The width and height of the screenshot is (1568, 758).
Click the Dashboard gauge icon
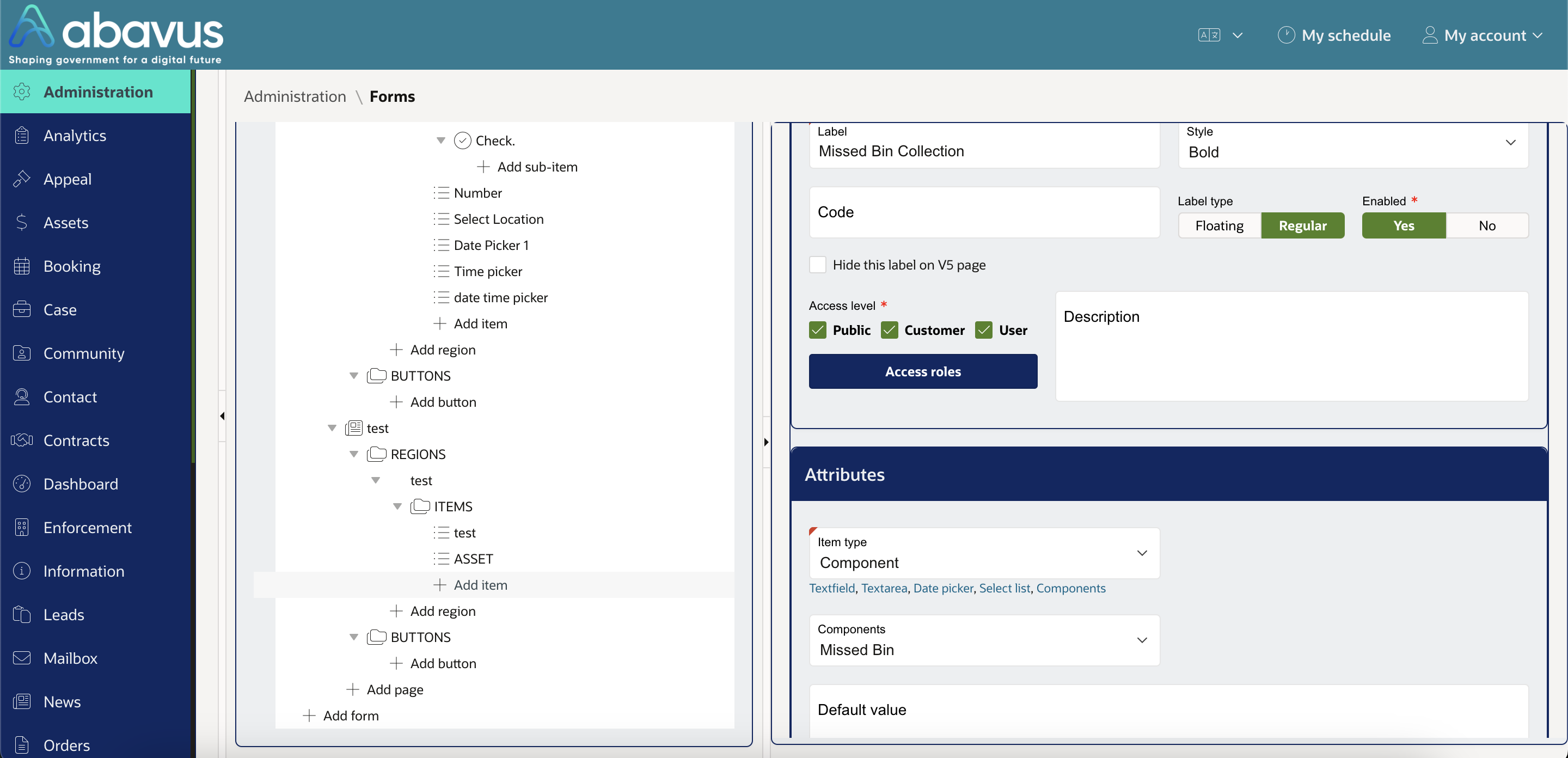[x=22, y=484]
